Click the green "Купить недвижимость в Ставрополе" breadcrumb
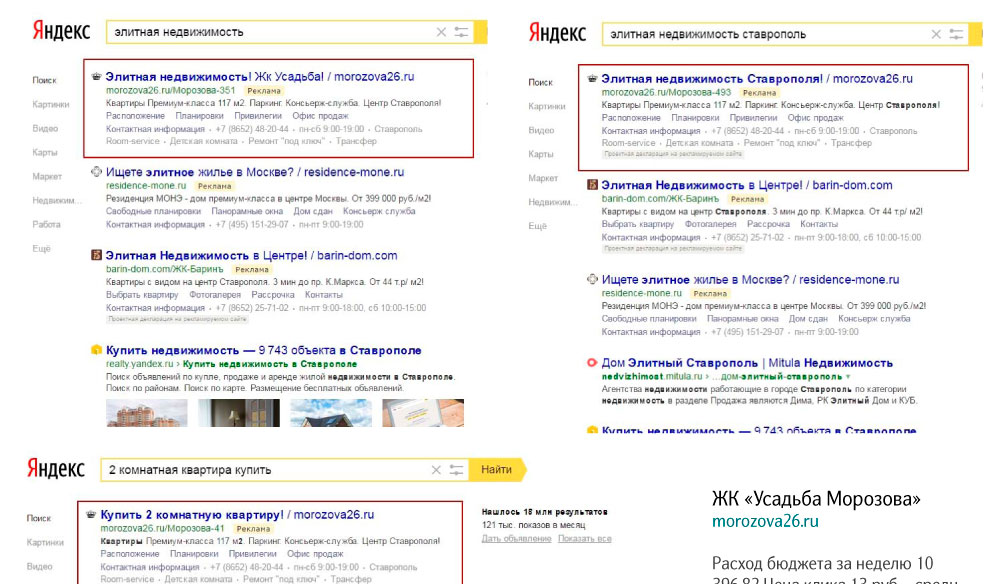 click(270, 364)
